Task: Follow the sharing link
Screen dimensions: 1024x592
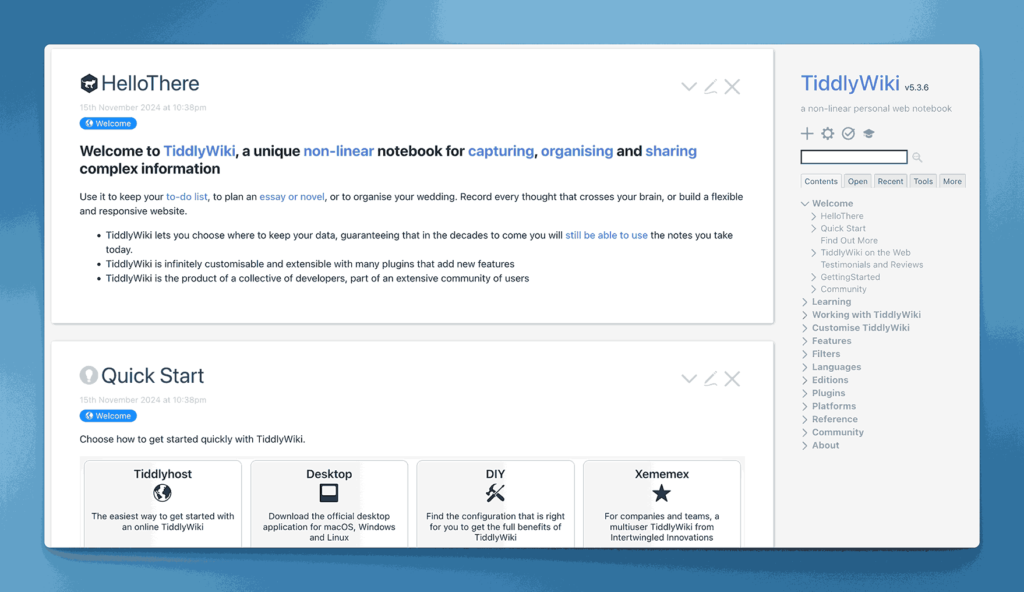Action: pyautogui.click(x=671, y=151)
